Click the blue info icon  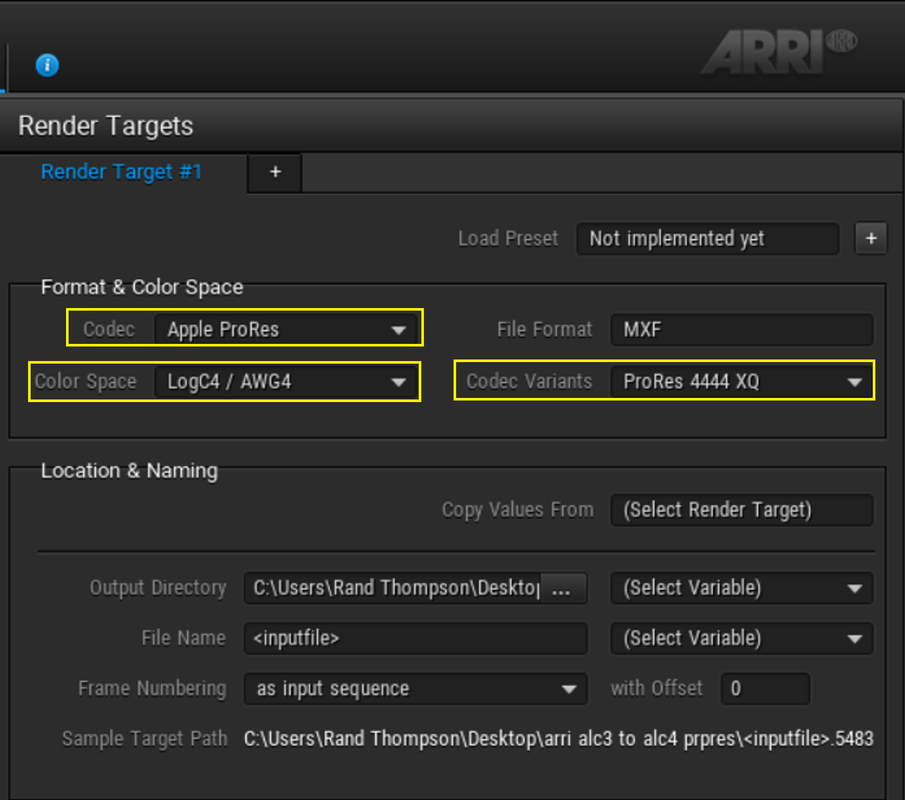coord(47,65)
